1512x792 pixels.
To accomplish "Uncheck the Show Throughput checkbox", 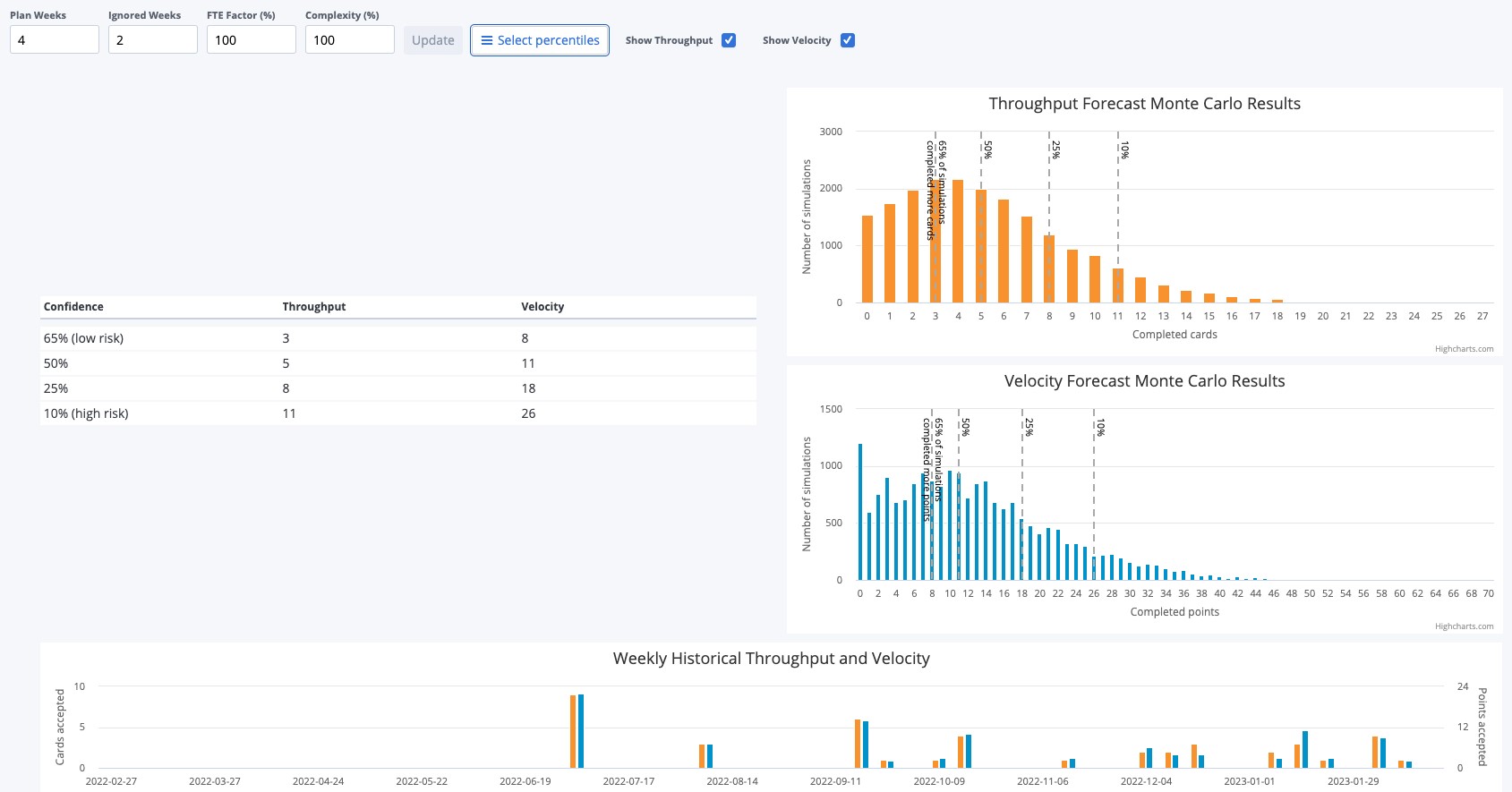I will click(x=729, y=40).
